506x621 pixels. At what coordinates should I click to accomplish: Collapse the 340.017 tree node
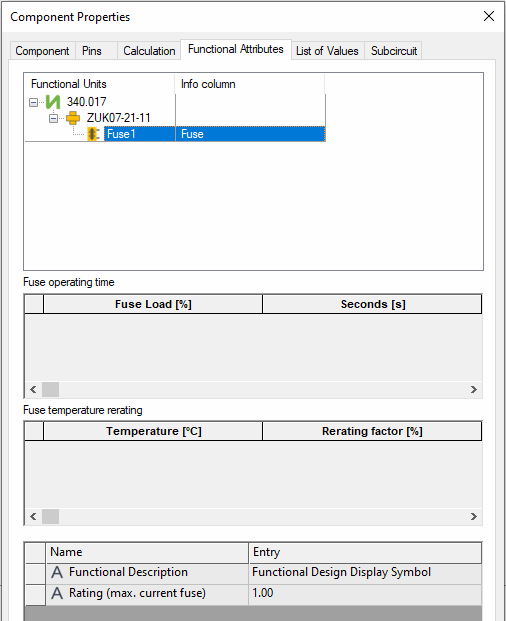(34, 103)
